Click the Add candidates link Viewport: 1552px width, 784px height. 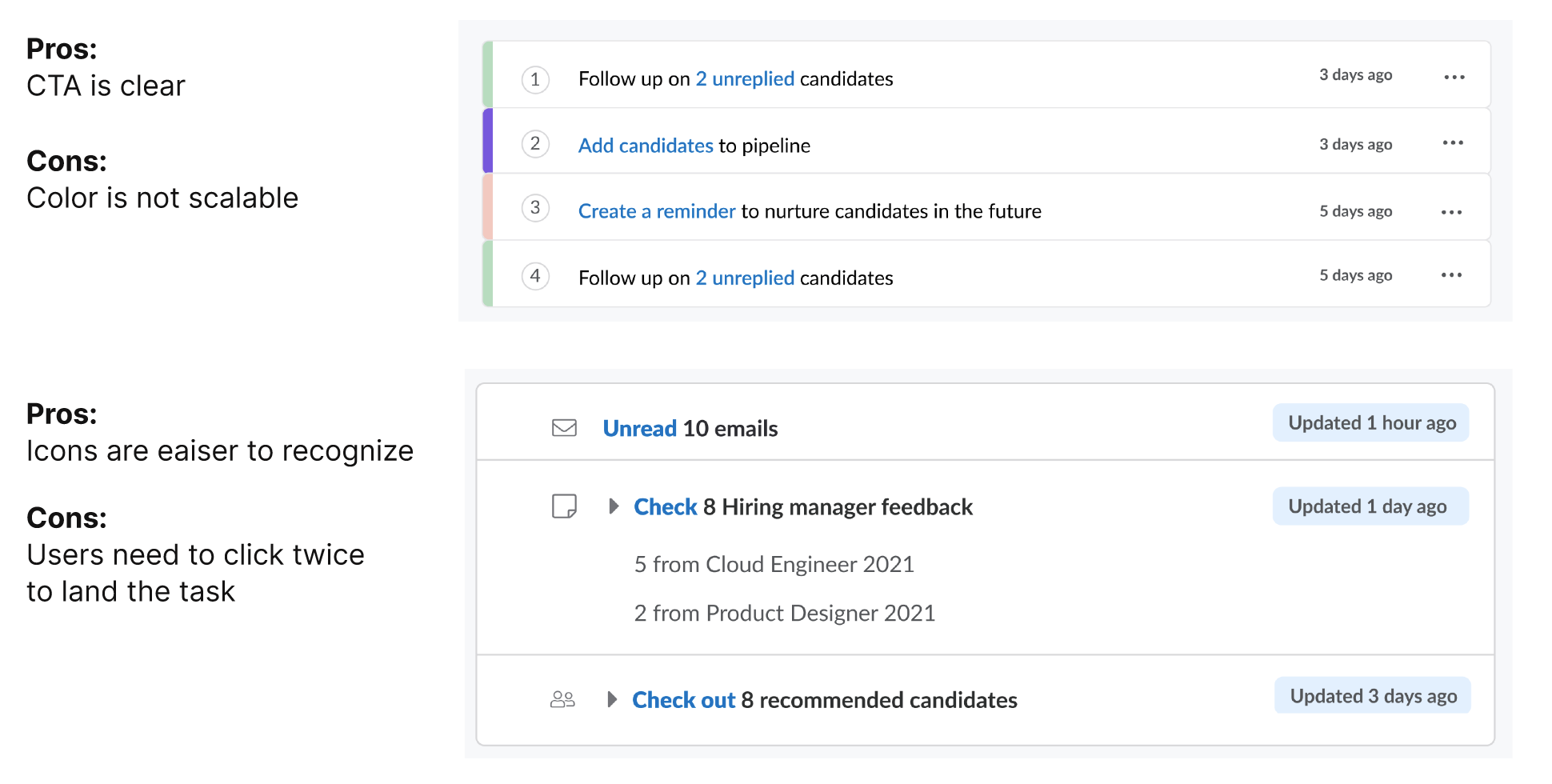pos(646,146)
